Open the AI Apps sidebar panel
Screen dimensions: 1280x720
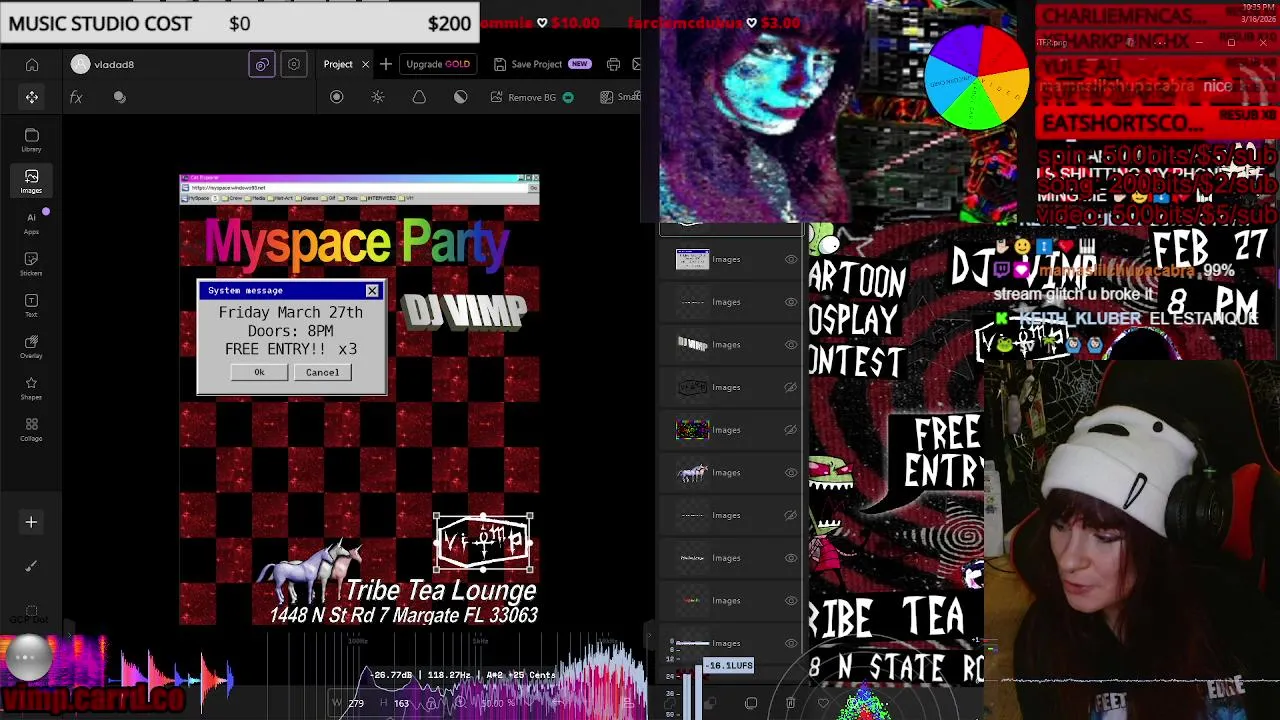click(x=31, y=223)
